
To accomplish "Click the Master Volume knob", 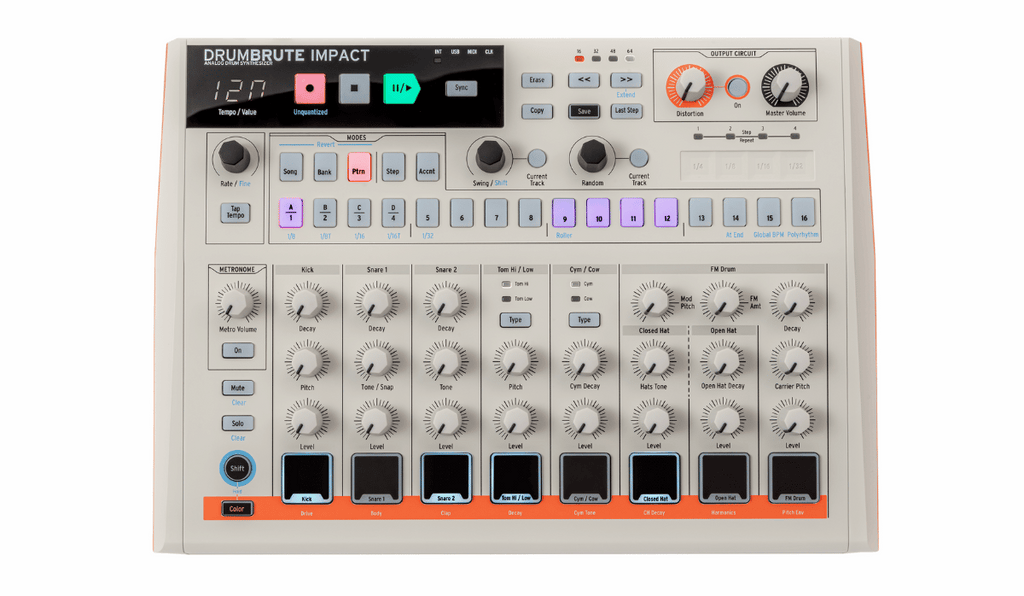I will [x=785, y=86].
